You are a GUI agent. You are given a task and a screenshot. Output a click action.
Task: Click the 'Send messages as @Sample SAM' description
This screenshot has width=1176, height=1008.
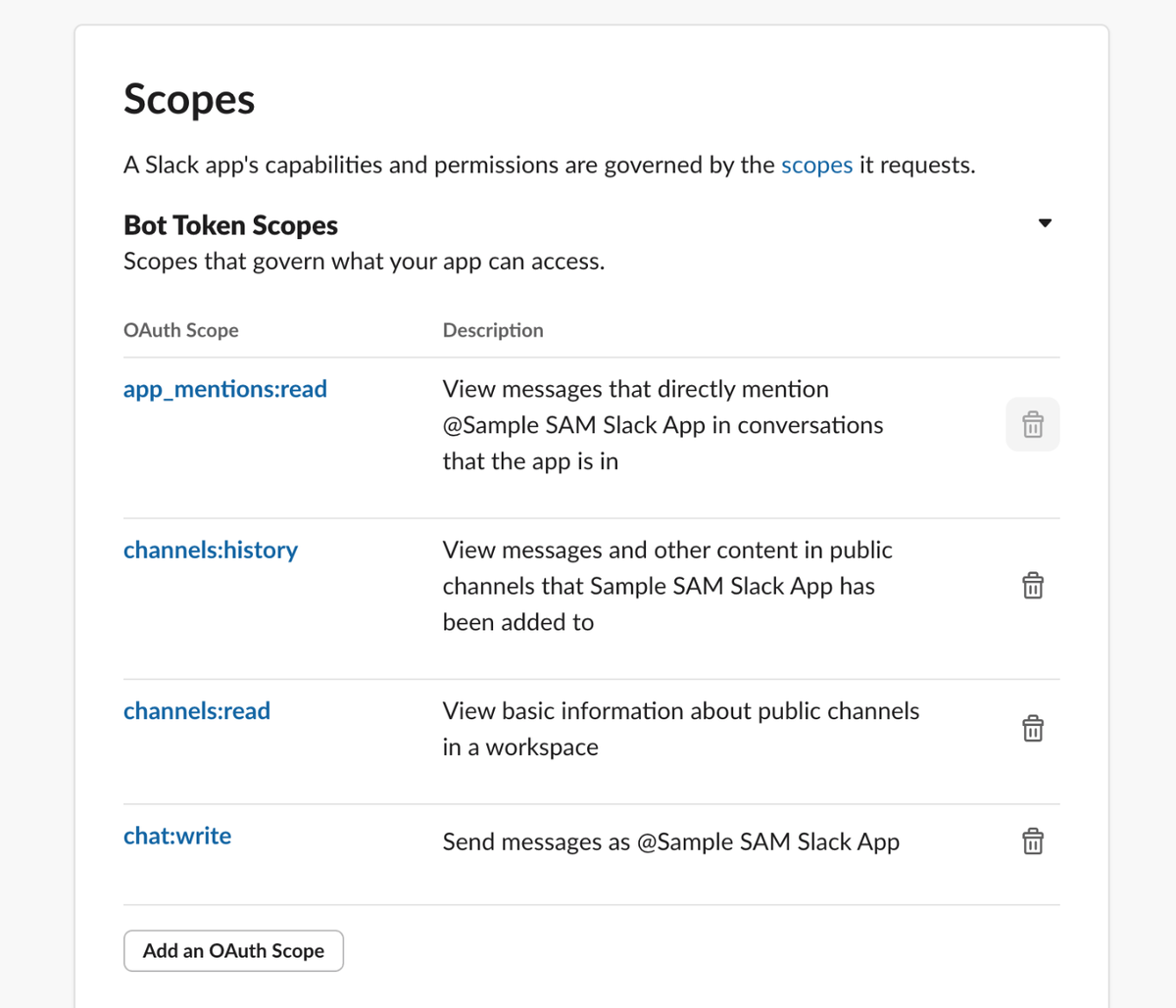[x=670, y=842]
